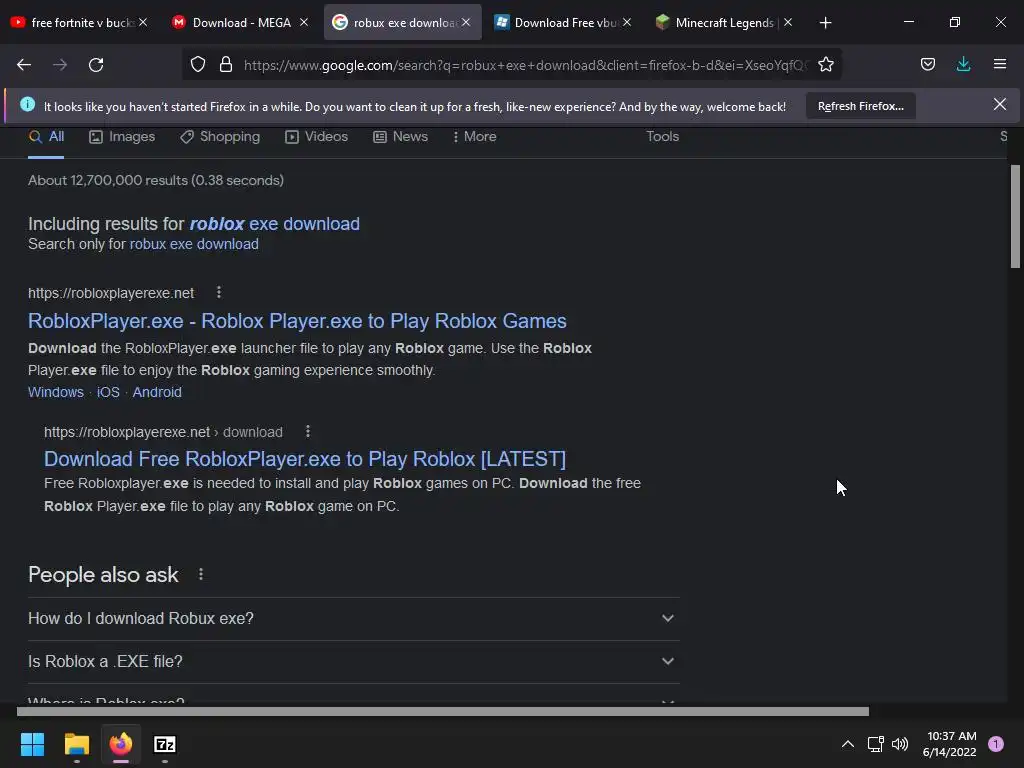Expand 'Is Roblox a .EXE file?'
Viewport: 1024px width, 768px height.
(x=353, y=662)
